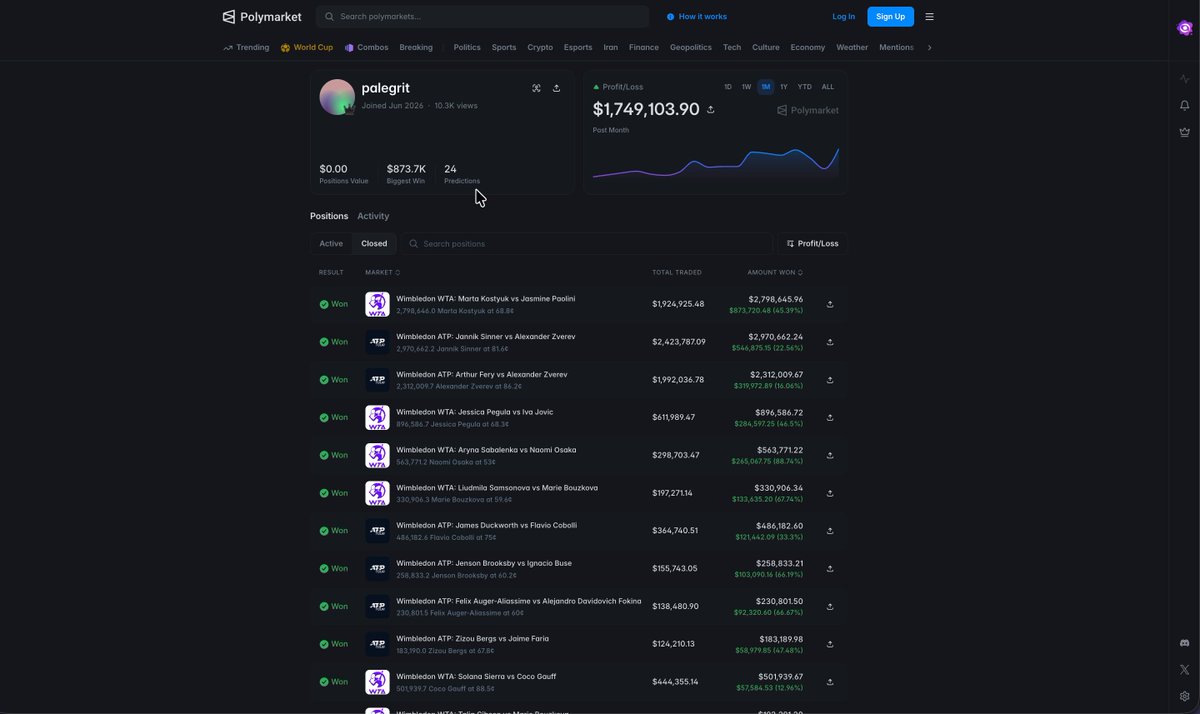Image resolution: width=1200 pixels, height=714 pixels.
Task: Go to the Crypto category
Action: click(x=540, y=47)
